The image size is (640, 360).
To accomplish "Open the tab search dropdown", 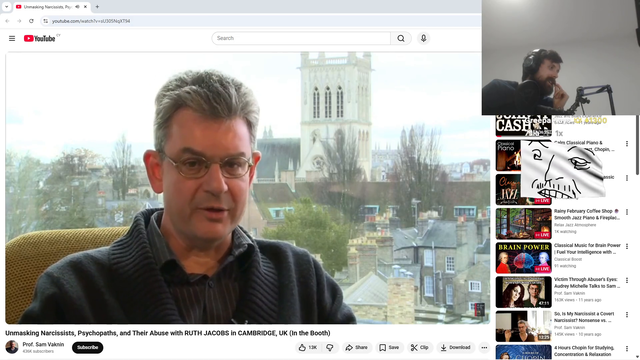I will 6,7.
